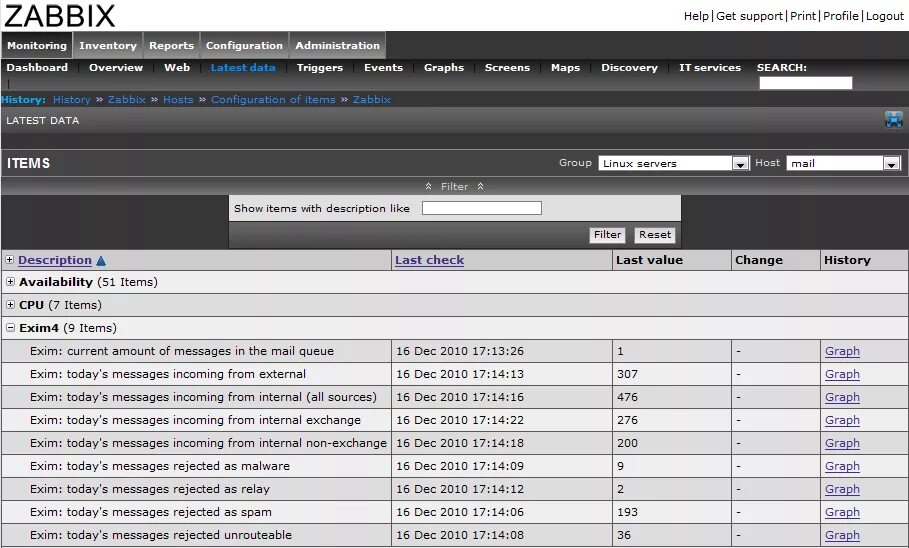
Task: Collapse the Exim4 group
Action: [10, 328]
